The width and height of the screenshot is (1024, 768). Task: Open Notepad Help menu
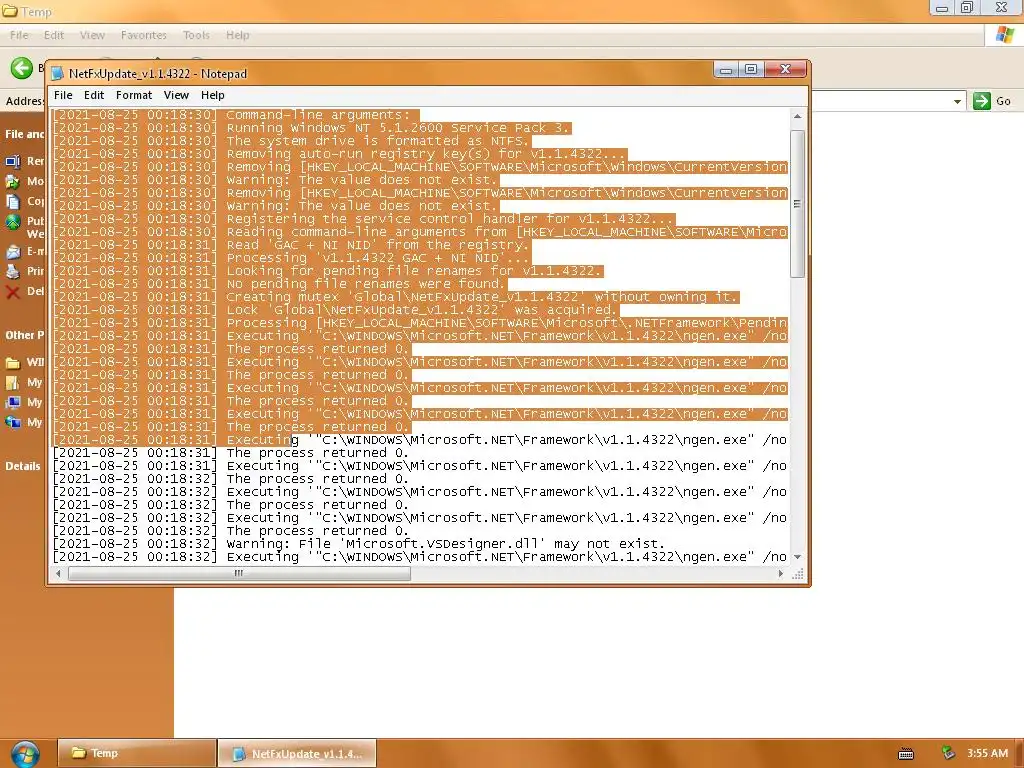coord(213,95)
